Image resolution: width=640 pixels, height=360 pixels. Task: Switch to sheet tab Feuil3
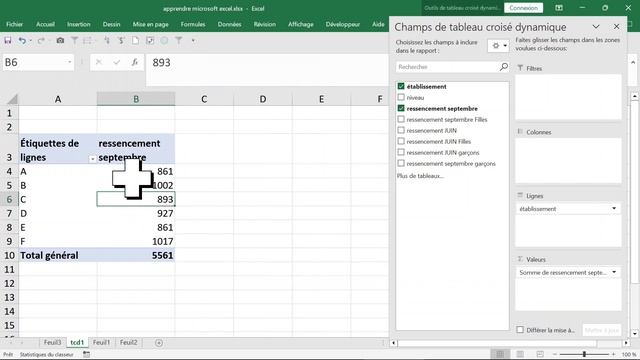click(x=52, y=342)
